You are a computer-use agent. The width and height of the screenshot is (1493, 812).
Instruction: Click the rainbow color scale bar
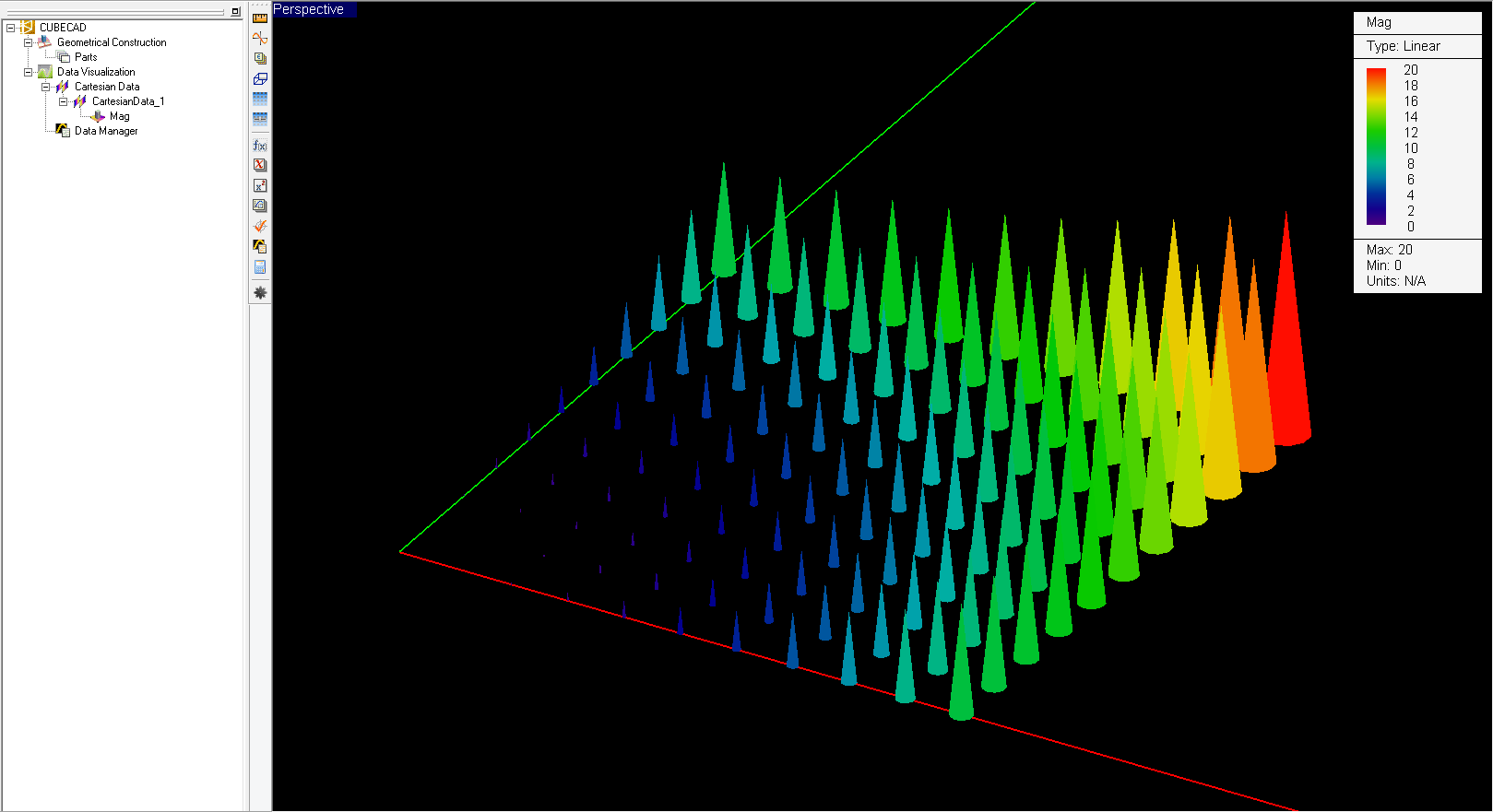pos(1376,147)
